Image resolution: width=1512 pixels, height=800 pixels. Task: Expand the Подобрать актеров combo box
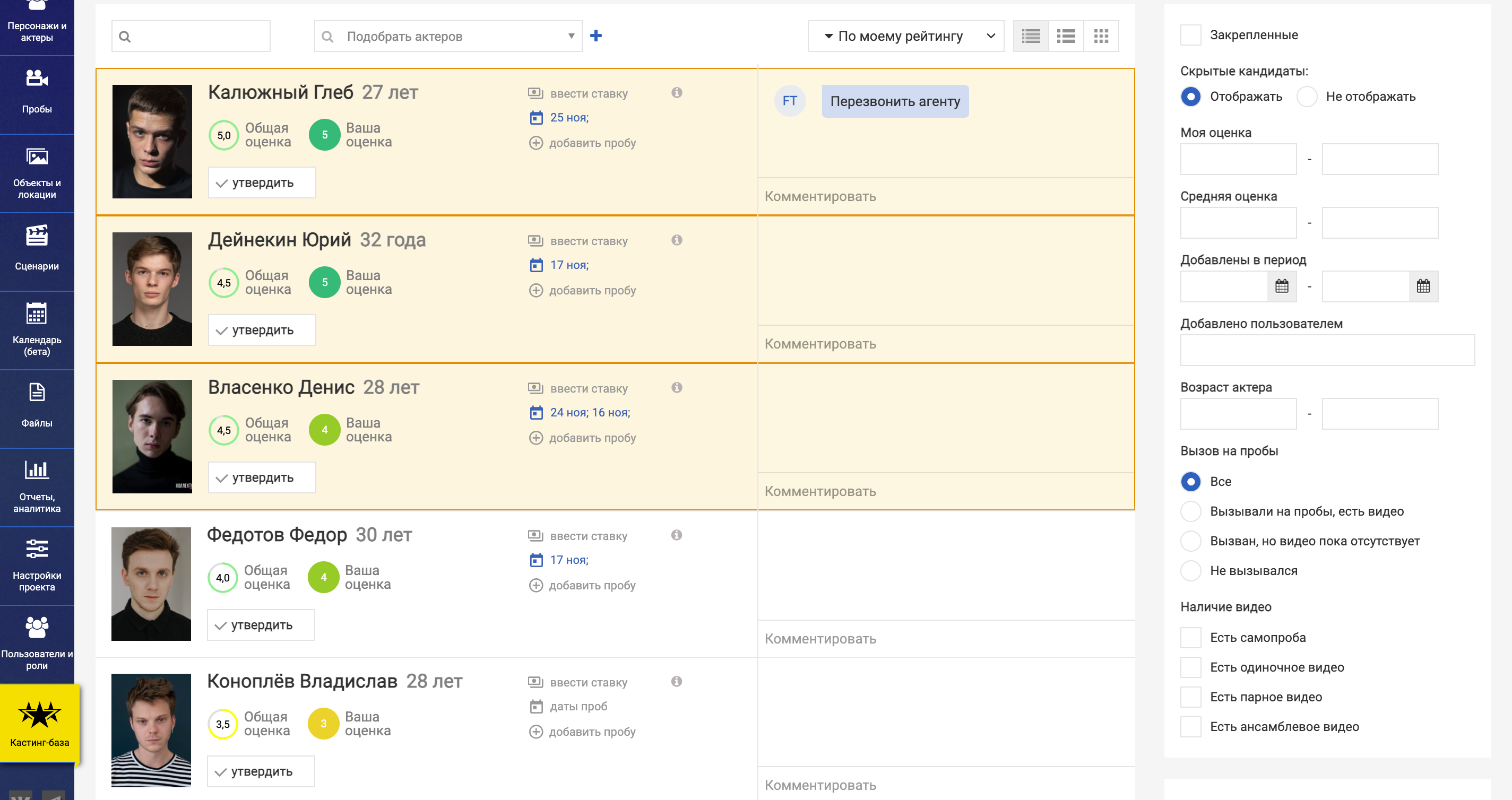tap(571, 37)
